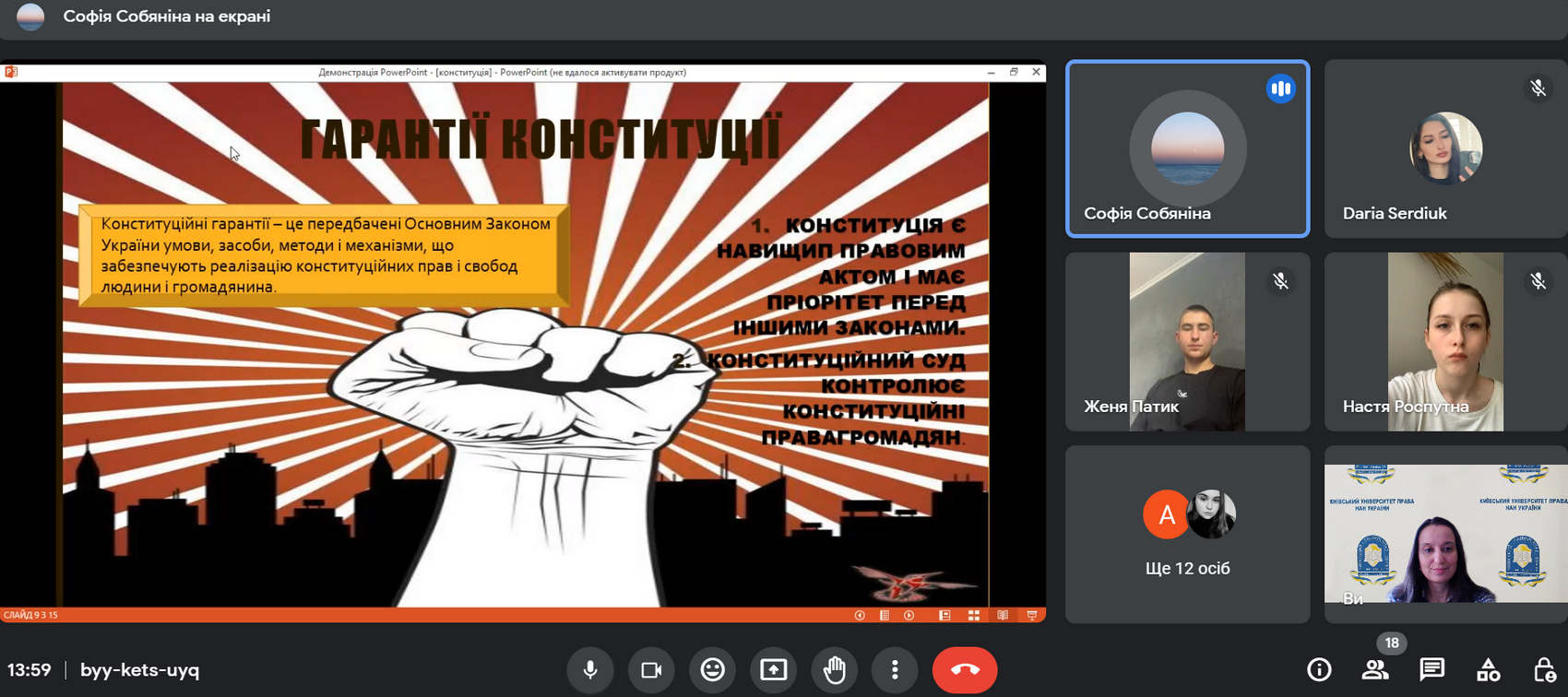Click the present screen button
Viewport: 1568px width, 697px height.
tap(773, 670)
